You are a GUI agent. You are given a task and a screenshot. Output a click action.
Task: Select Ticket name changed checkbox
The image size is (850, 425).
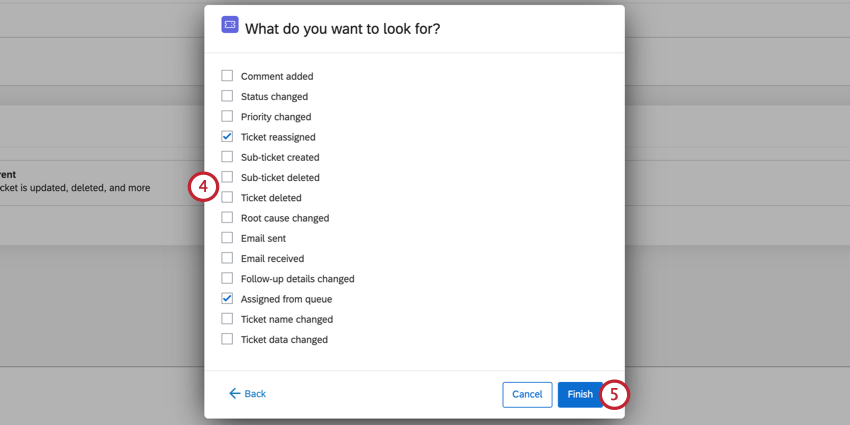[x=227, y=319]
